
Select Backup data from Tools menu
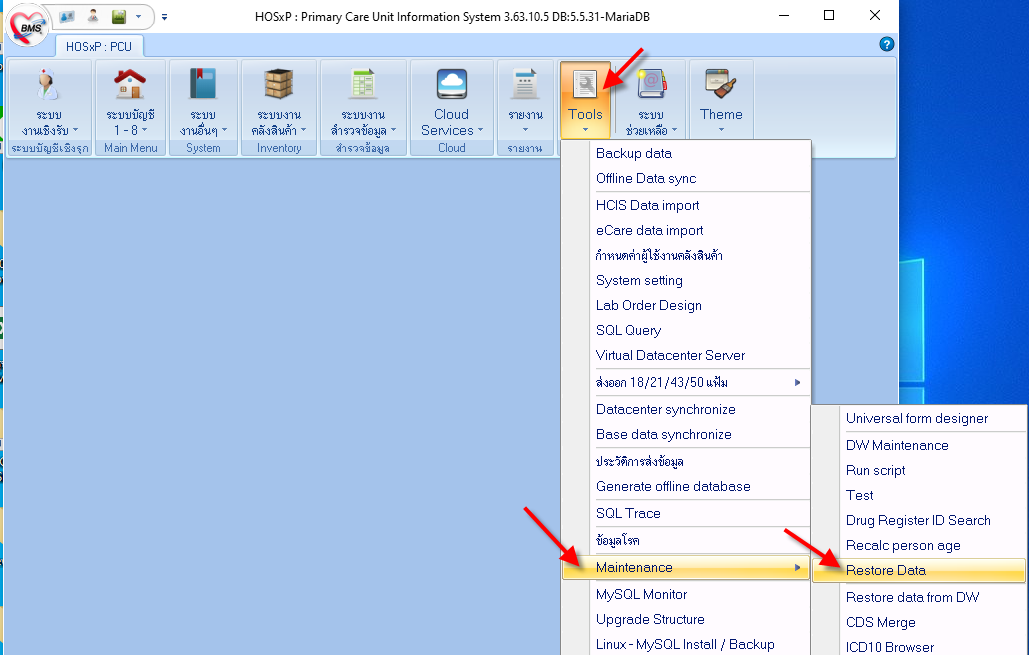pos(686,154)
